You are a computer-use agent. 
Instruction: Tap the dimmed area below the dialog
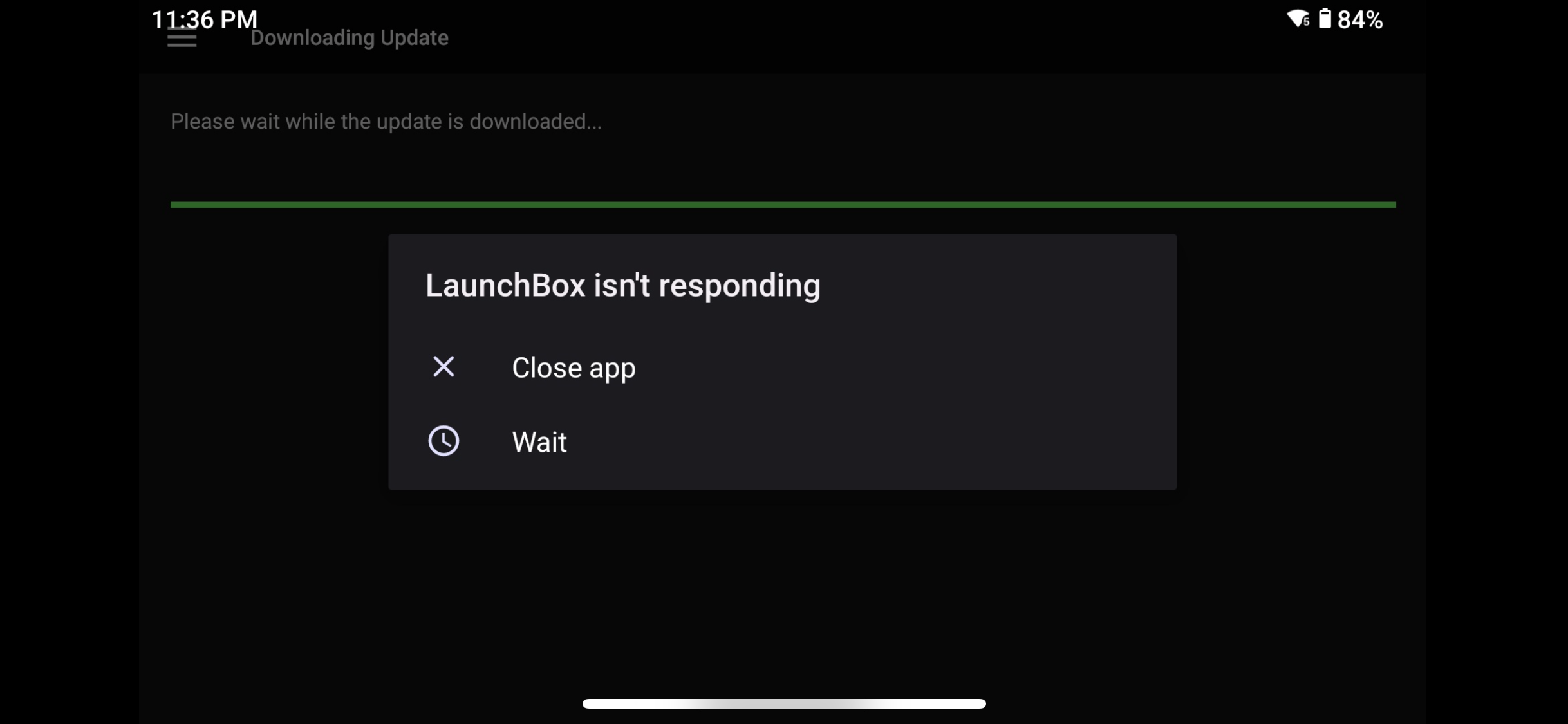[783, 592]
